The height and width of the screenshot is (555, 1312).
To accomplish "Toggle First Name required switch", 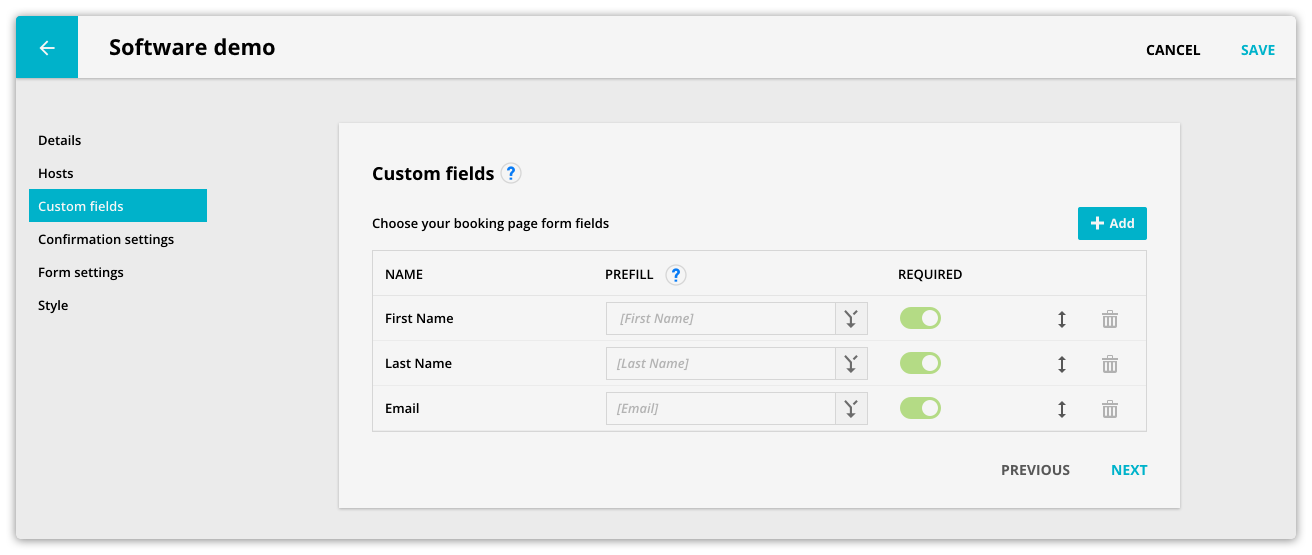I will (x=920, y=318).
